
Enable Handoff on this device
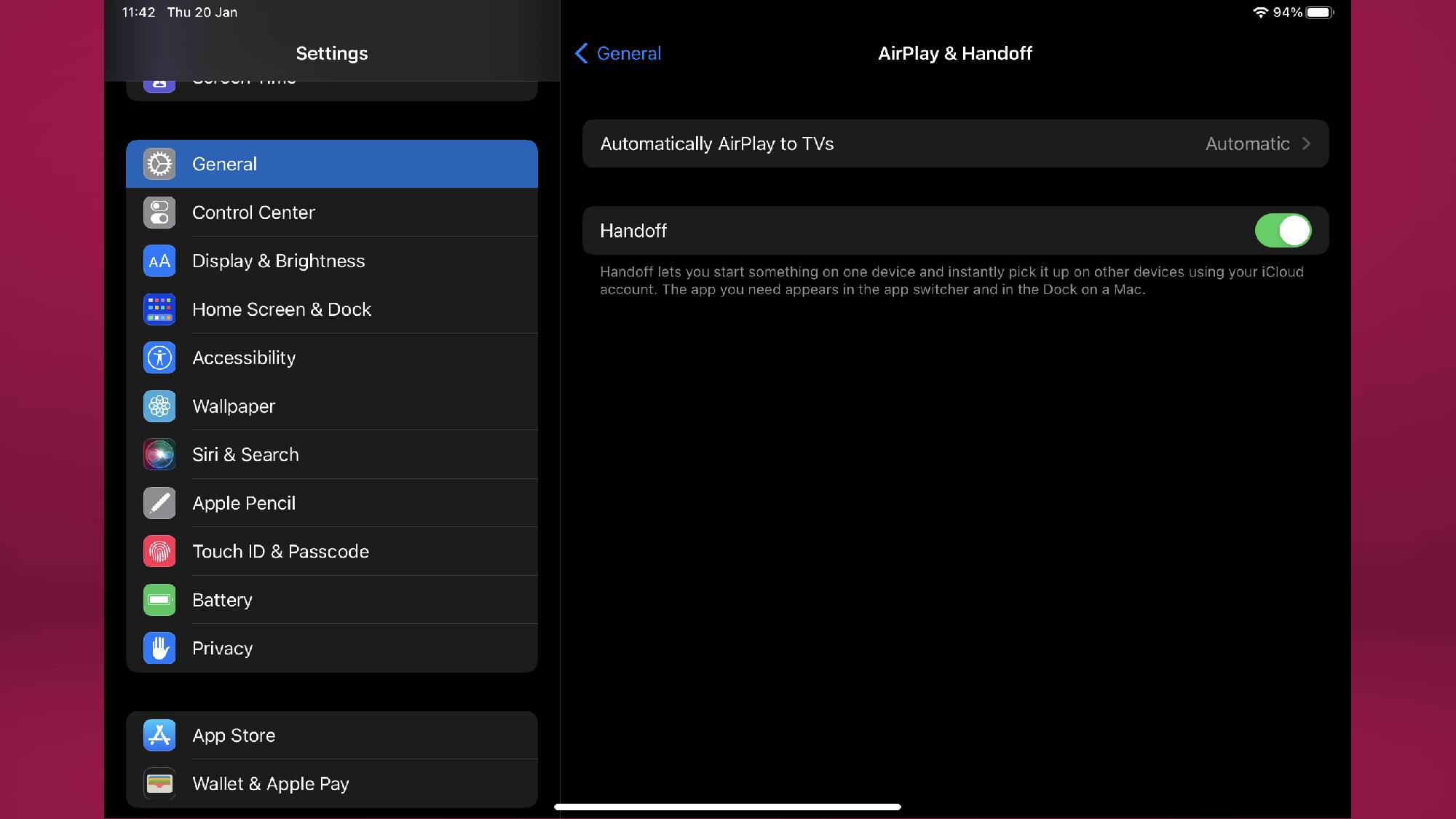tap(1284, 230)
